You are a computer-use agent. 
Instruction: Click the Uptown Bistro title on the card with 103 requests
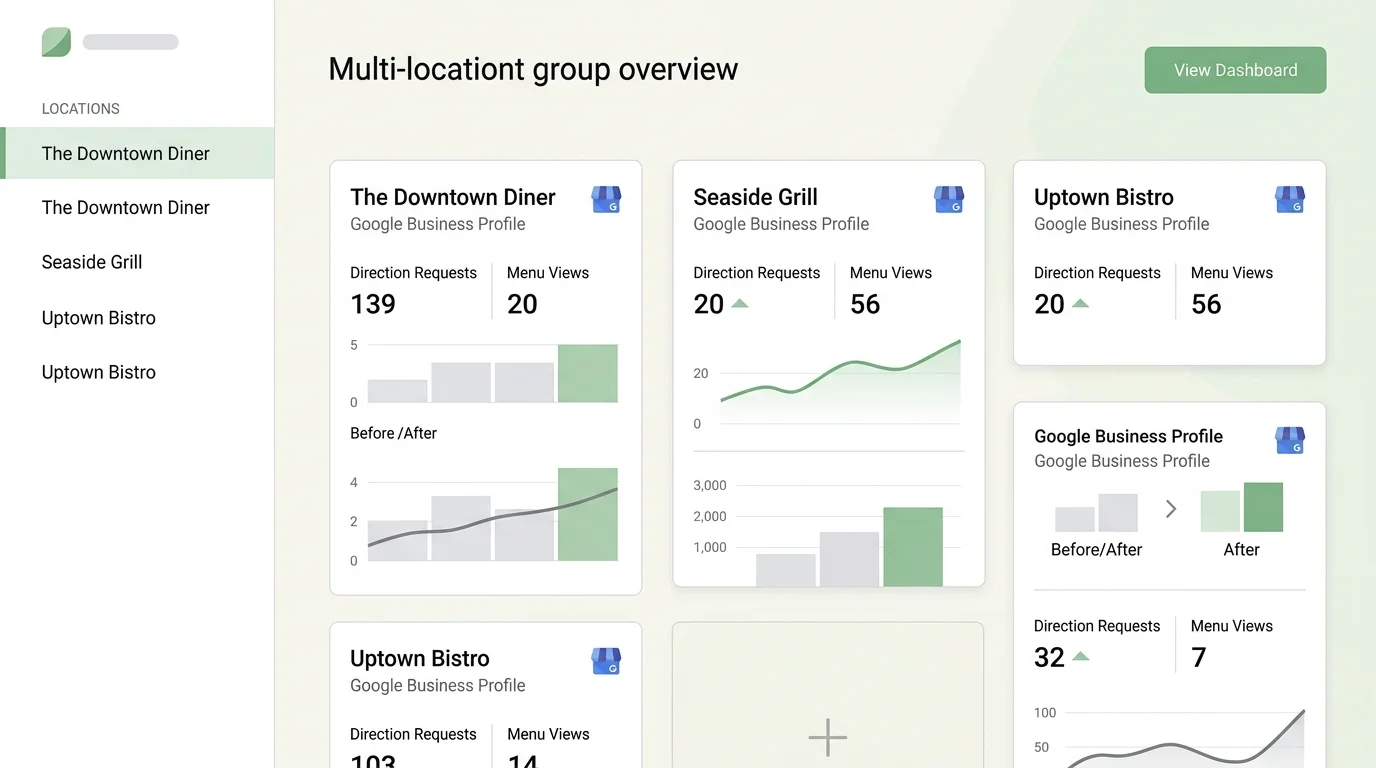click(420, 658)
